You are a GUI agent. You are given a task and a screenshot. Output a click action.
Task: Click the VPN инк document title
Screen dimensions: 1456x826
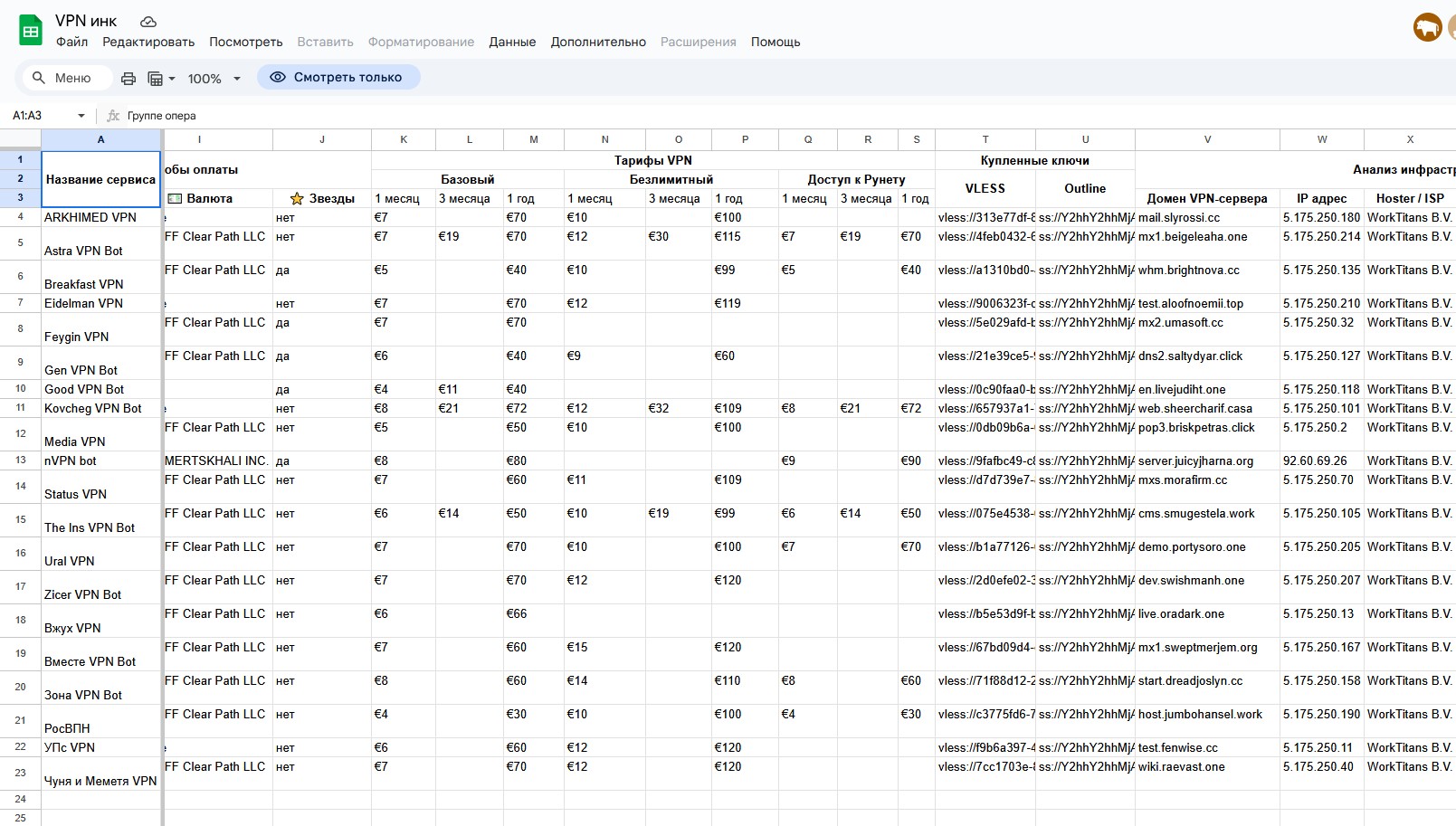point(86,21)
